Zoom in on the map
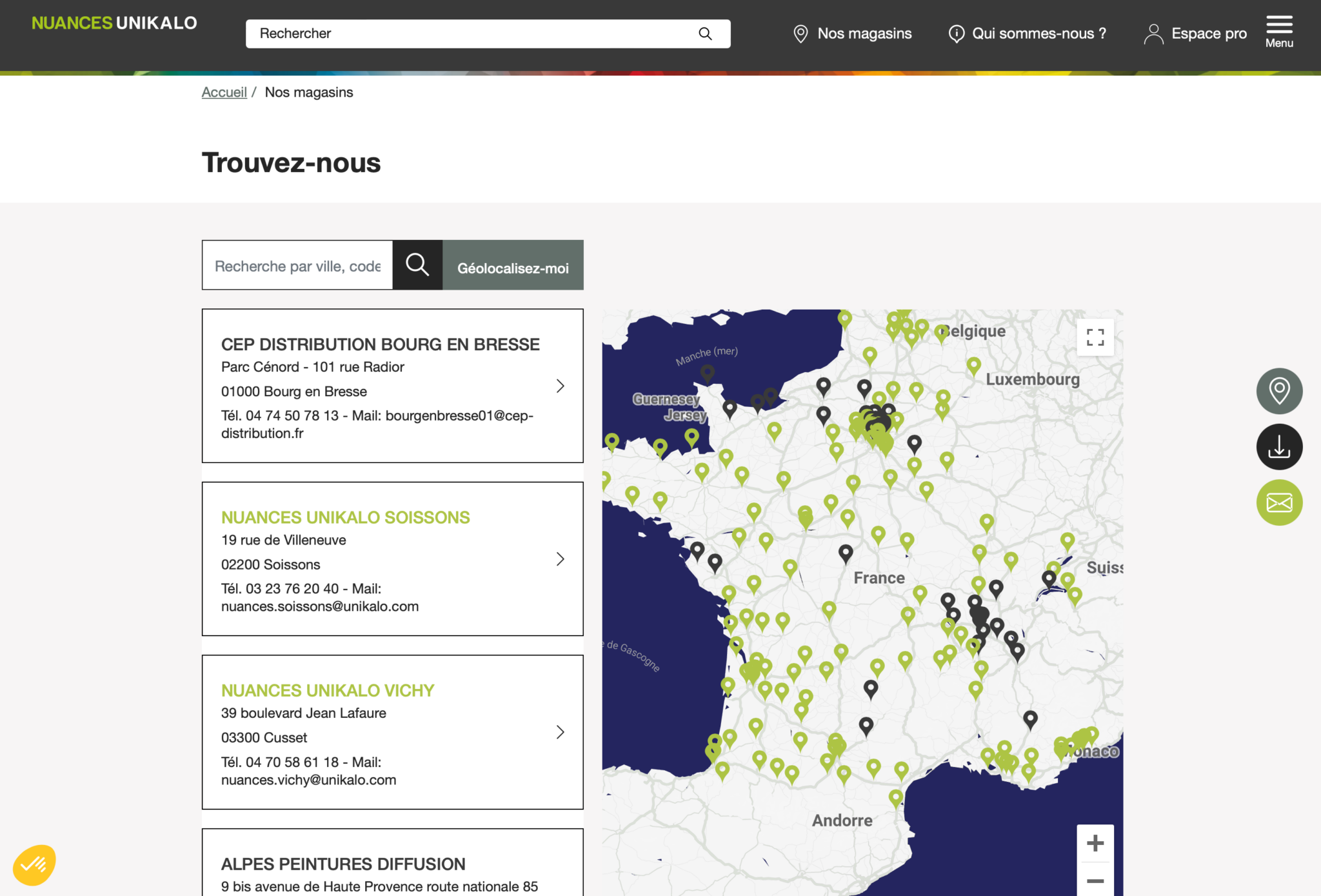Screen dimensions: 1321x896 click(x=1095, y=842)
